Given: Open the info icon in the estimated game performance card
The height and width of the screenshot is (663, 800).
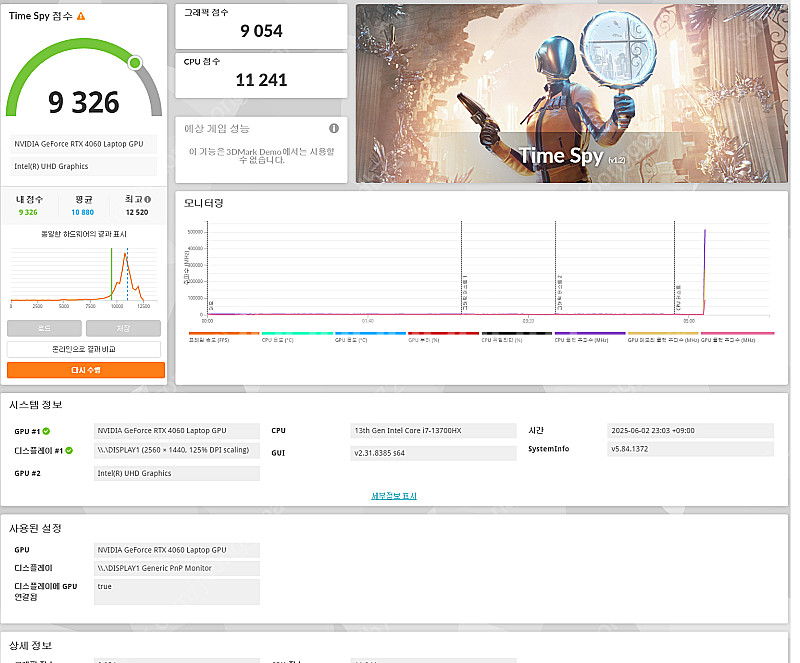Looking at the screenshot, I should point(334,128).
